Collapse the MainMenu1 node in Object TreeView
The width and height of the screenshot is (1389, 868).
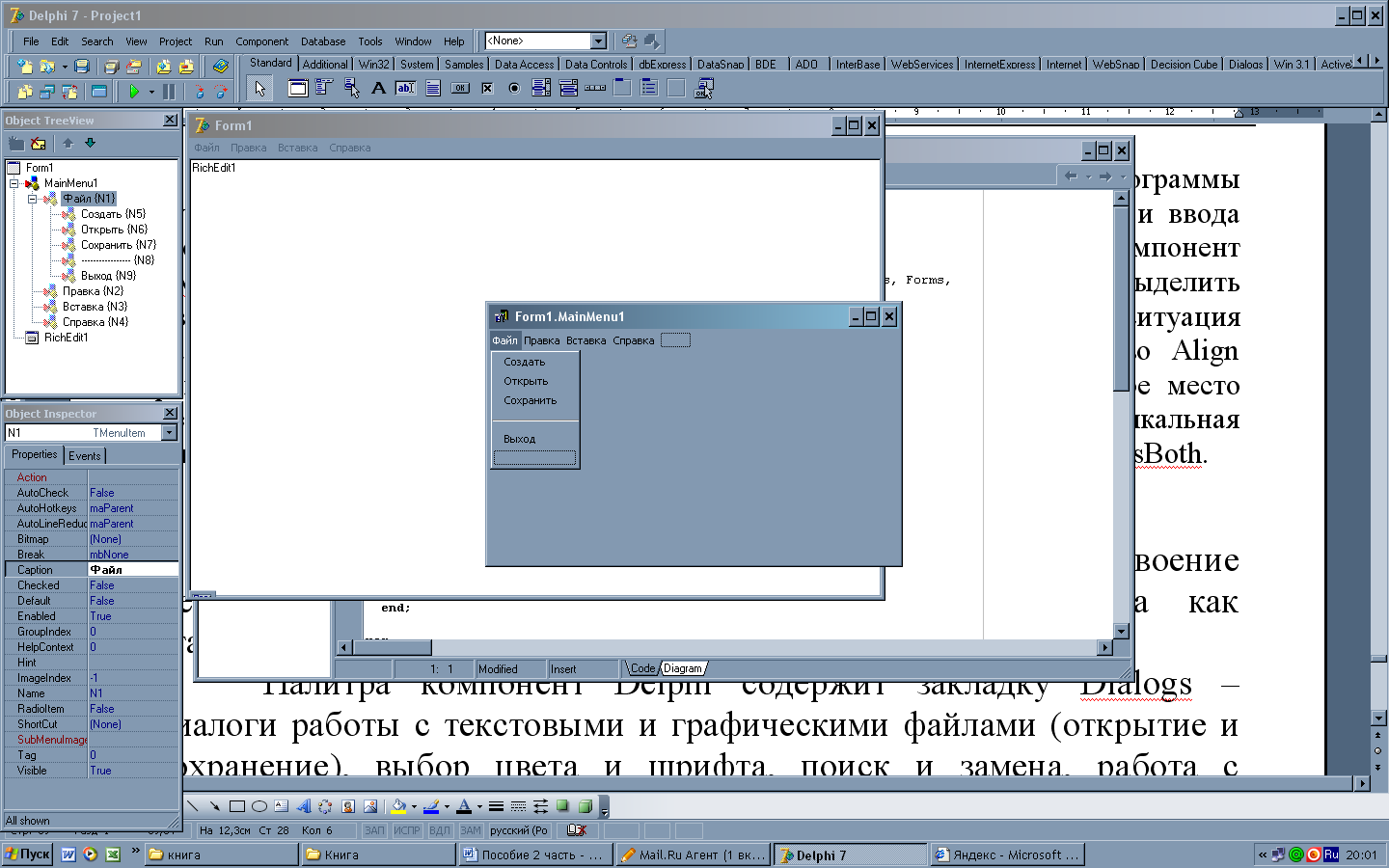point(14,183)
